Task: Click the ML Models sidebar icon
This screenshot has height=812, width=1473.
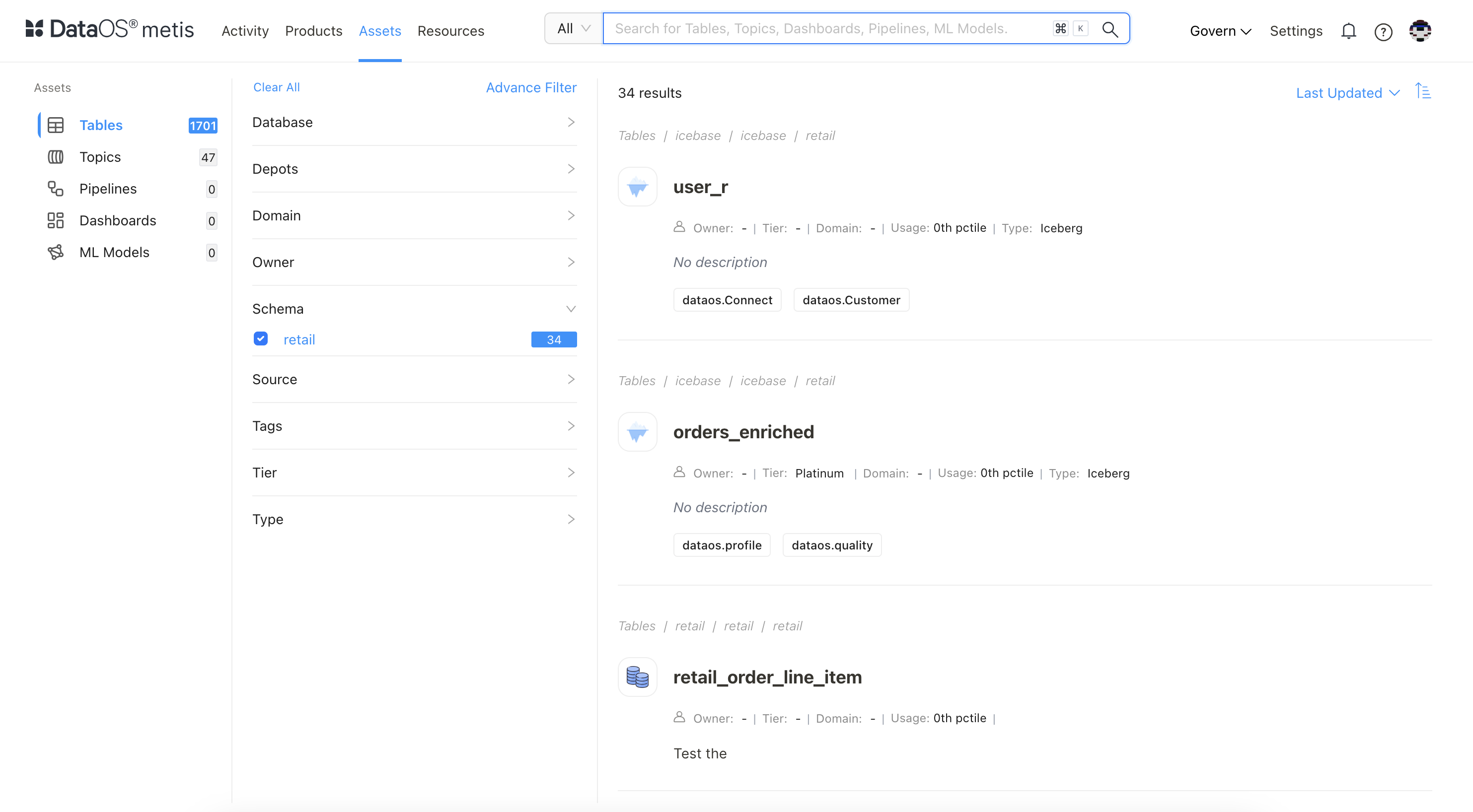Action: (x=55, y=252)
